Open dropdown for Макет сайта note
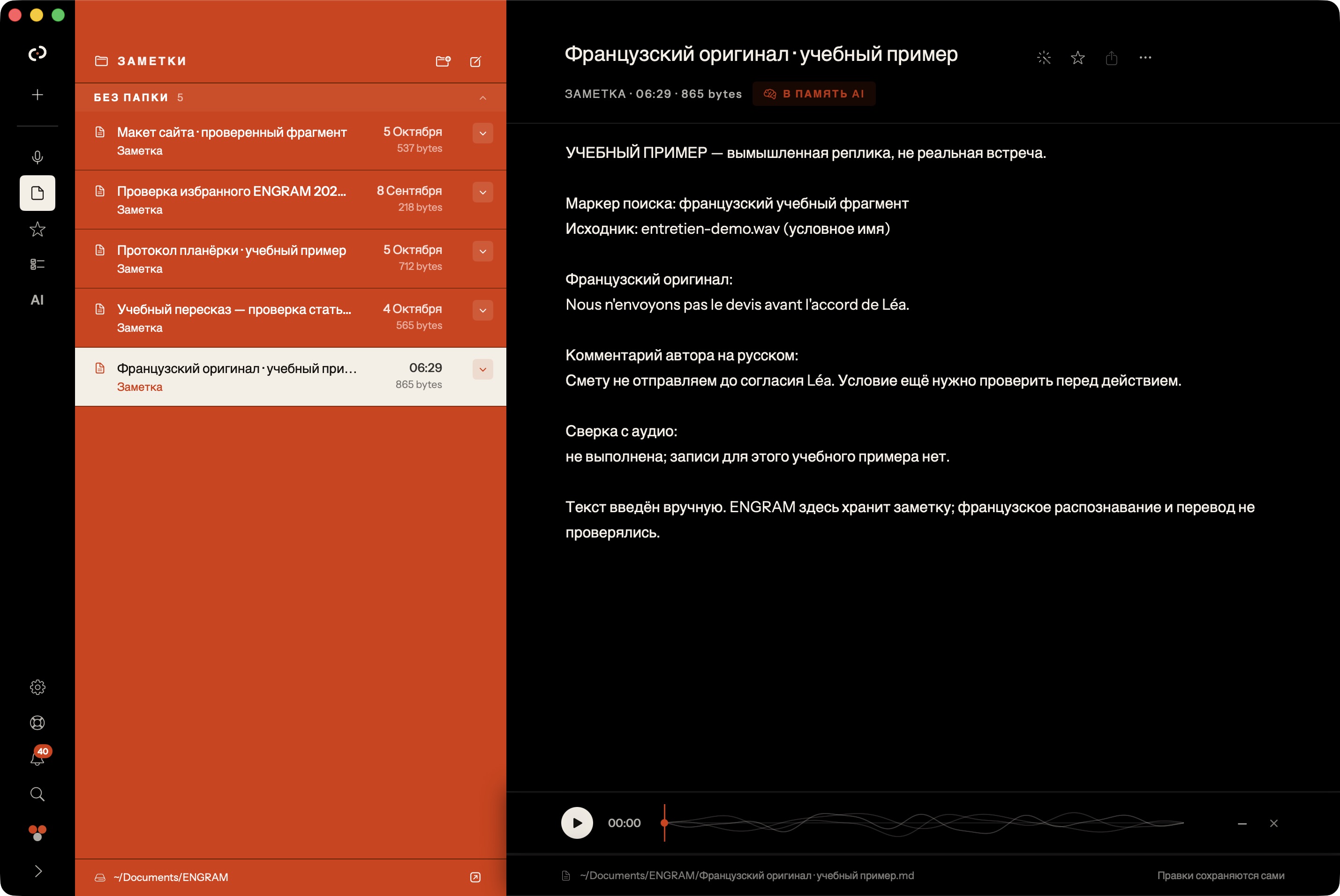This screenshot has height=896, width=1340. click(x=482, y=133)
